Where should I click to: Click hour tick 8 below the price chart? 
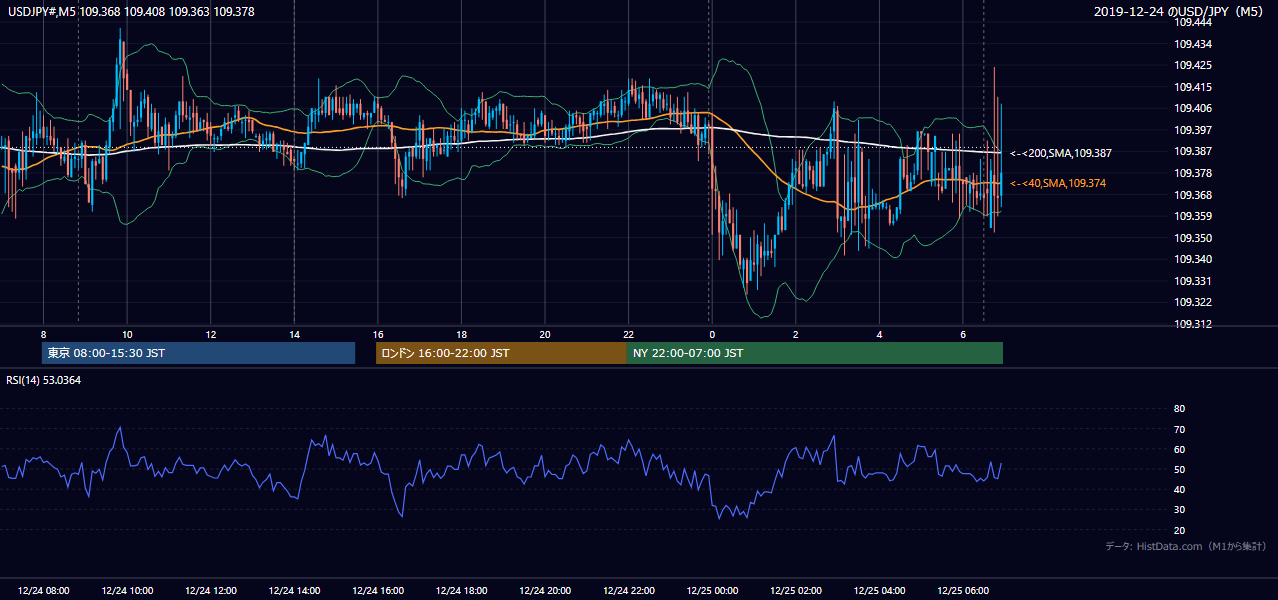click(43, 334)
